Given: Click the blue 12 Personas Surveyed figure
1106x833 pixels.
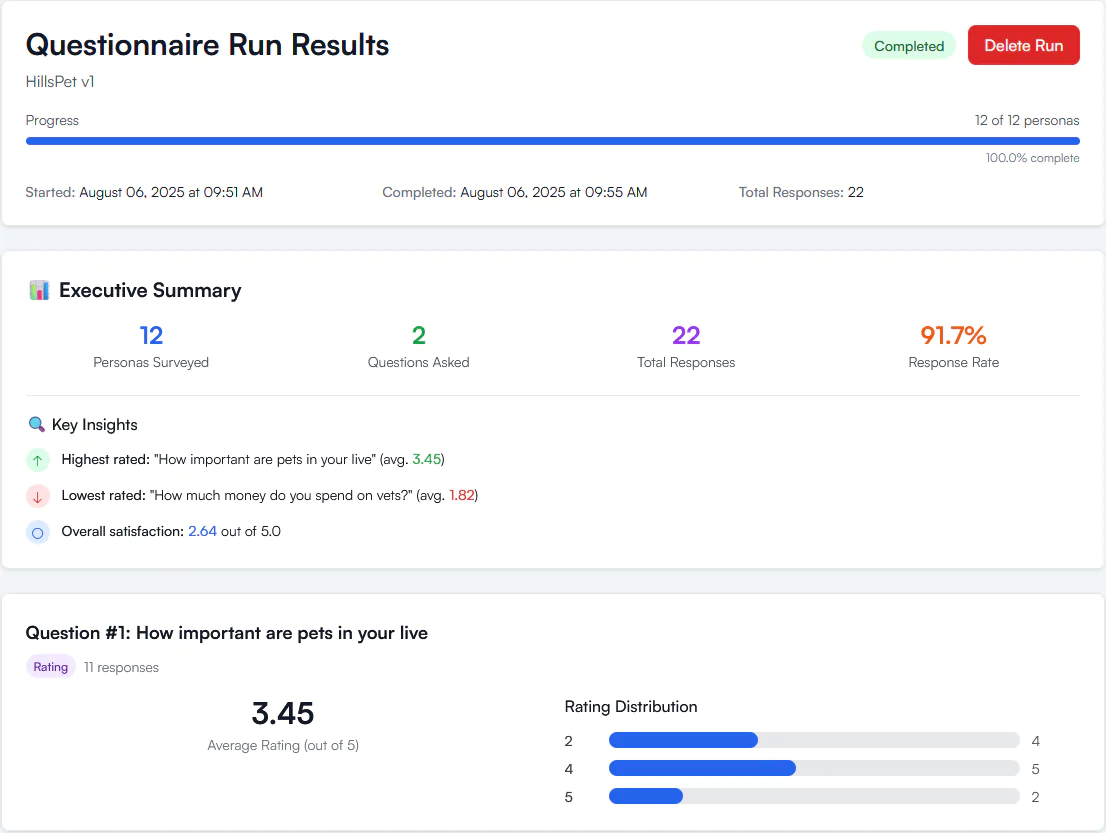Looking at the screenshot, I should point(151,335).
